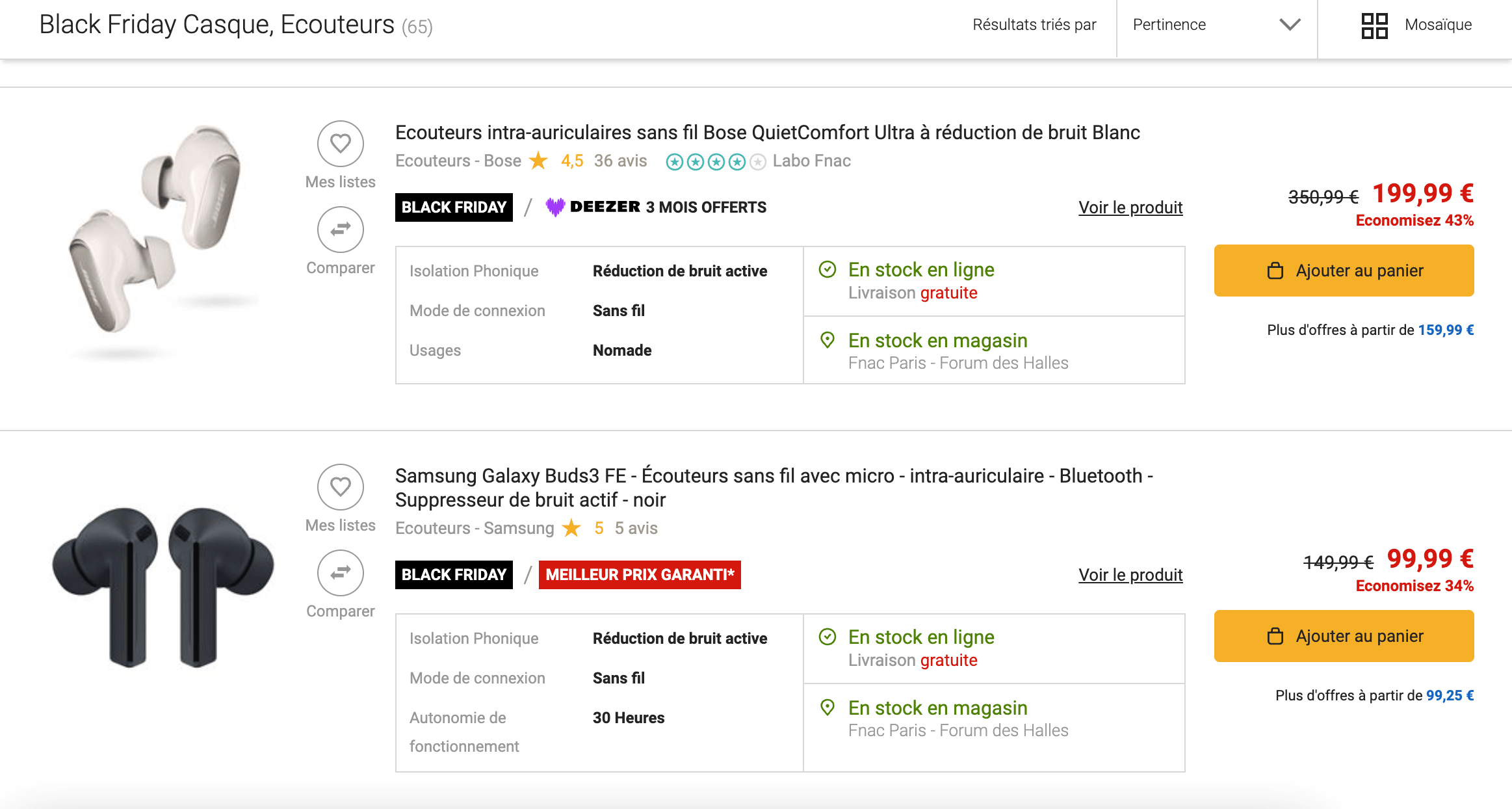Image resolution: width=1512 pixels, height=809 pixels.
Task: Add Bose QuietComfort Ultra to Mes listes wishlist
Action: click(x=340, y=144)
